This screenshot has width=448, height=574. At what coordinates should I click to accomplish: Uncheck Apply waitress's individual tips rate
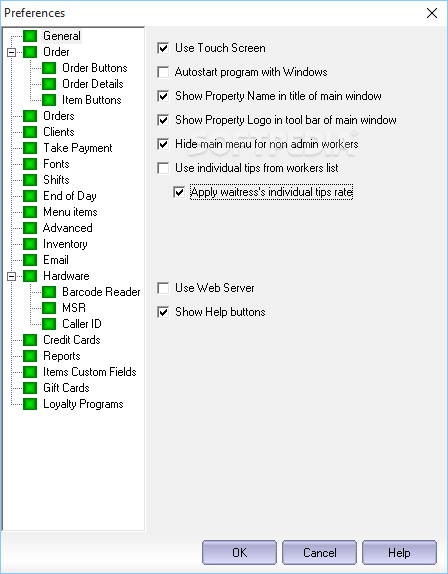point(179,192)
